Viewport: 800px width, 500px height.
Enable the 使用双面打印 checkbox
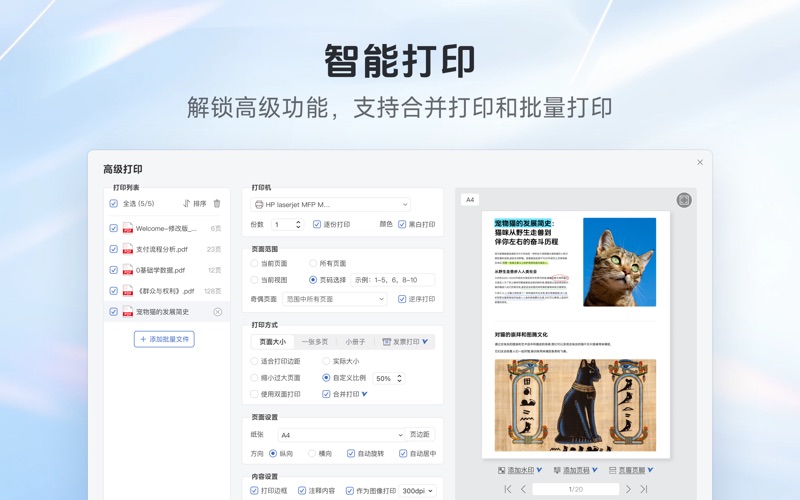coord(254,394)
